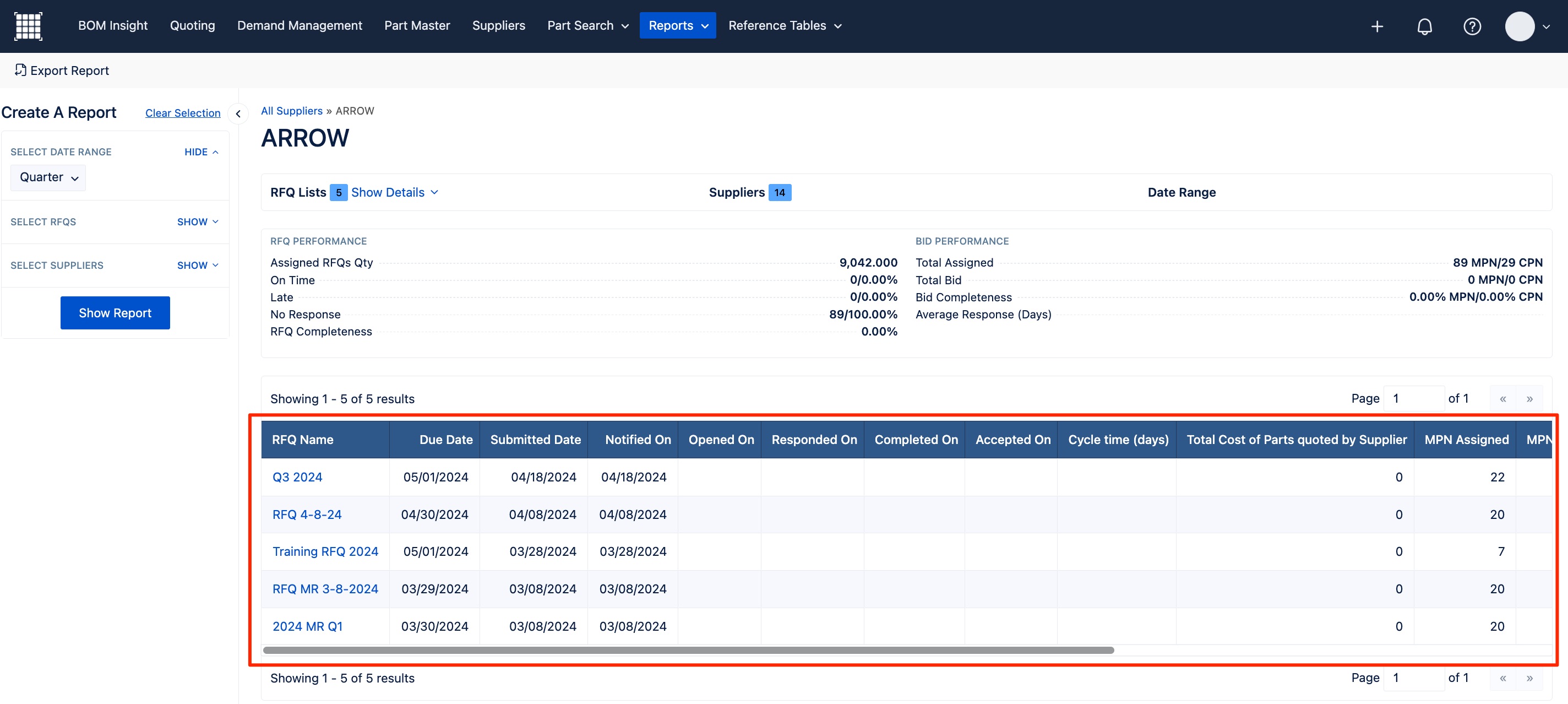Click the RFQ Lists count badge 5

[339, 192]
